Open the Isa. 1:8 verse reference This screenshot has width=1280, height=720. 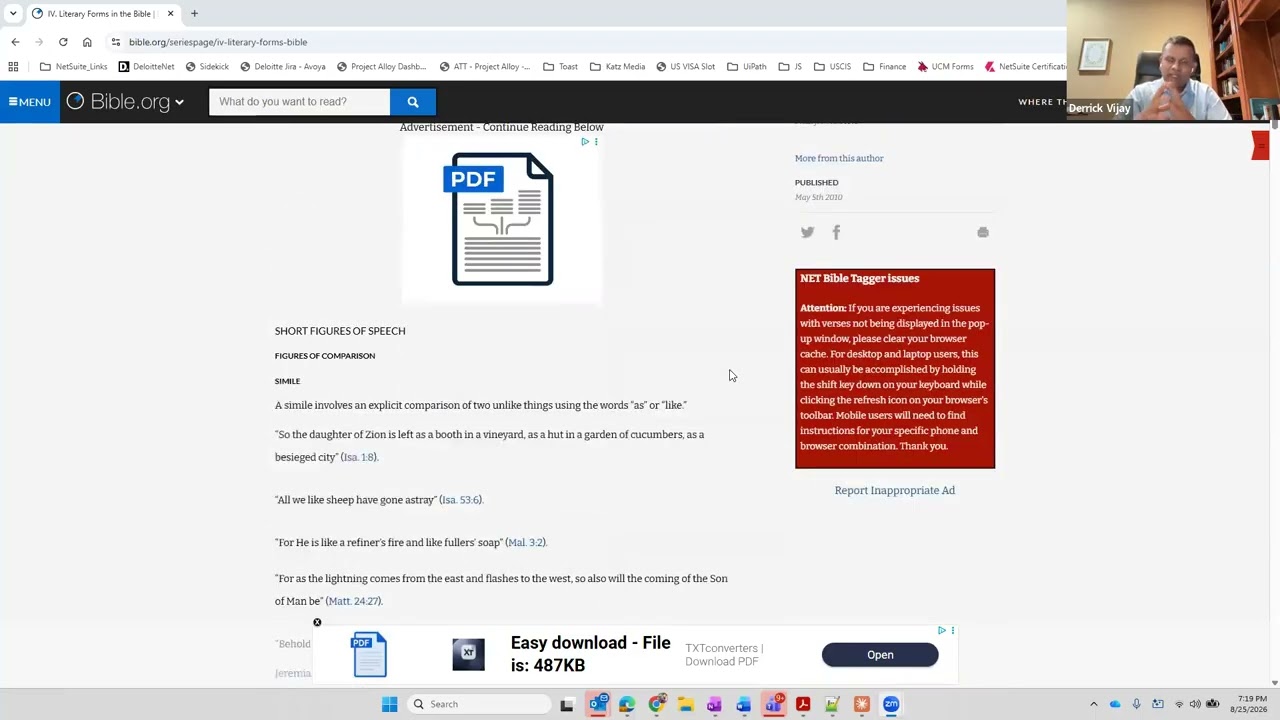tap(359, 457)
